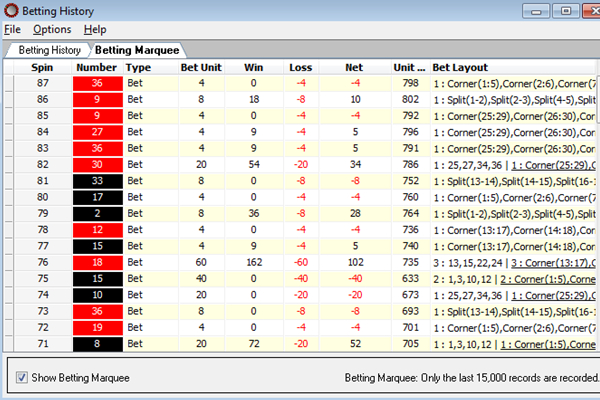Click the row selector for spin 76
Screen dimensions: 600x400
pos(10,263)
